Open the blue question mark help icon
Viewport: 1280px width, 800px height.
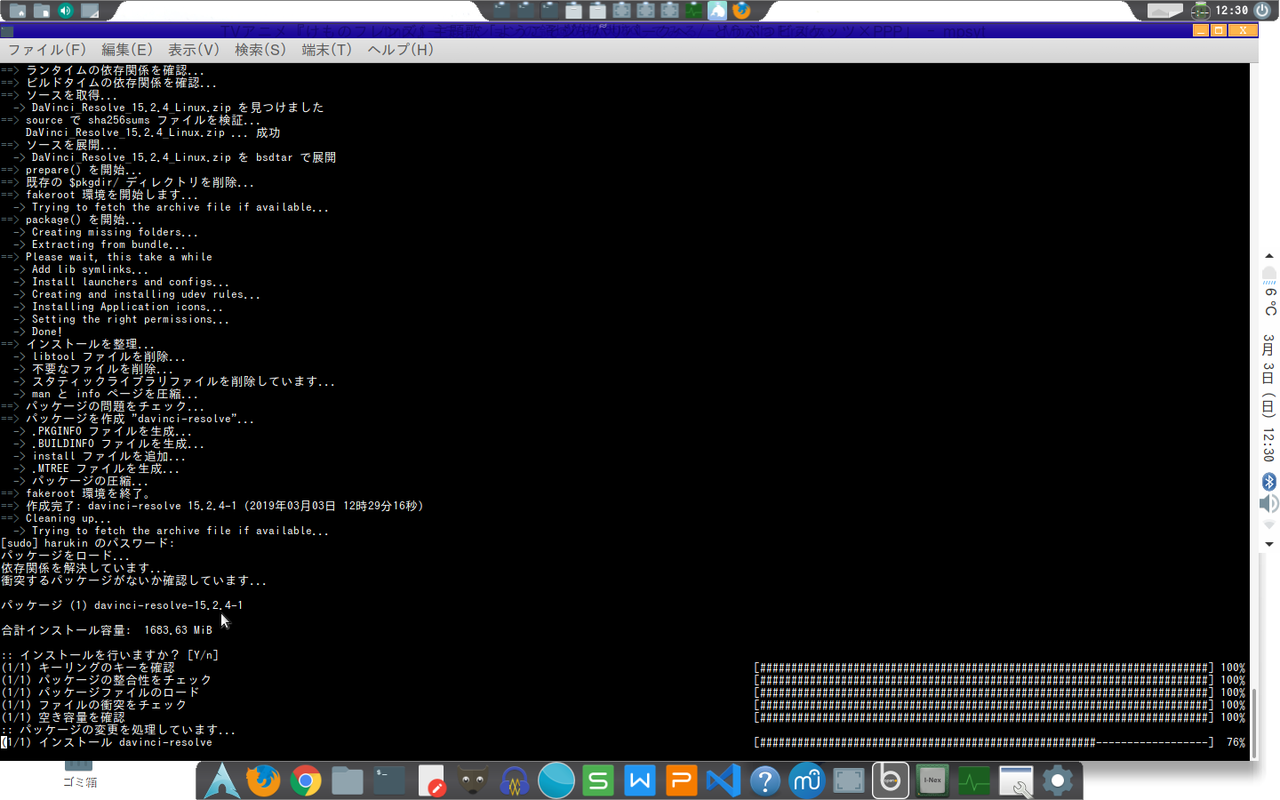(765, 780)
